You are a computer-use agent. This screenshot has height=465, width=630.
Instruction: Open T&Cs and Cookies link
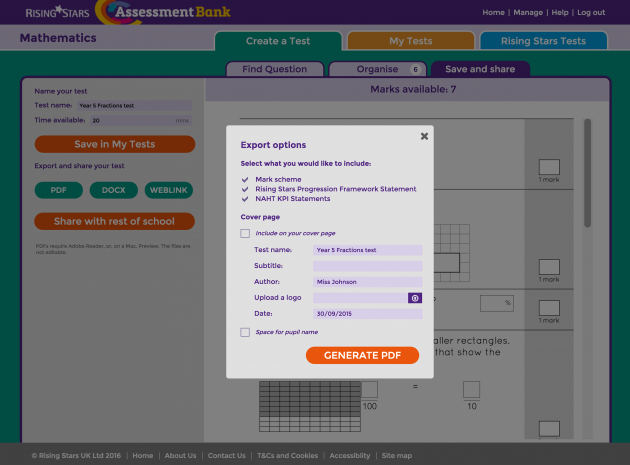(x=287, y=455)
